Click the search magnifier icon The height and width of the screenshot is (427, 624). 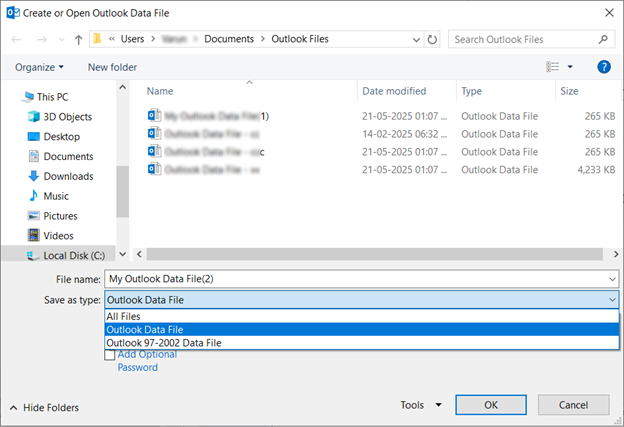pos(603,39)
